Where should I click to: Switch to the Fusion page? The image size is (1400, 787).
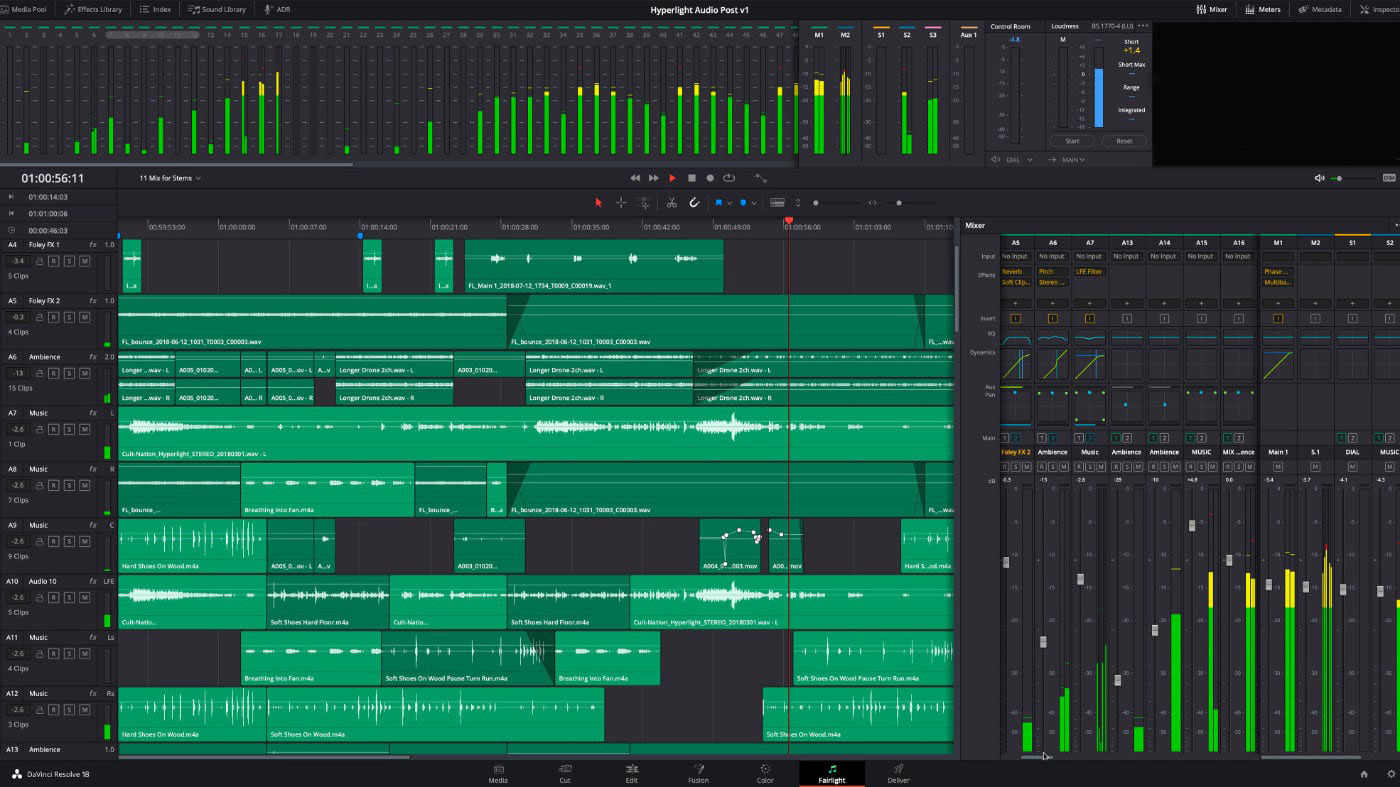698,773
